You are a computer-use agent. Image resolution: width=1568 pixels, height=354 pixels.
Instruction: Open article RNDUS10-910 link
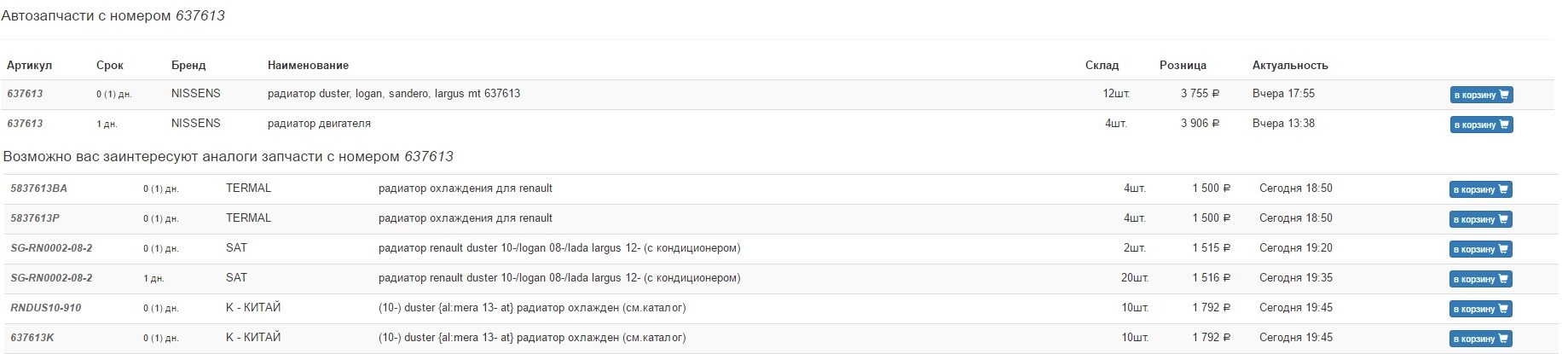46,308
